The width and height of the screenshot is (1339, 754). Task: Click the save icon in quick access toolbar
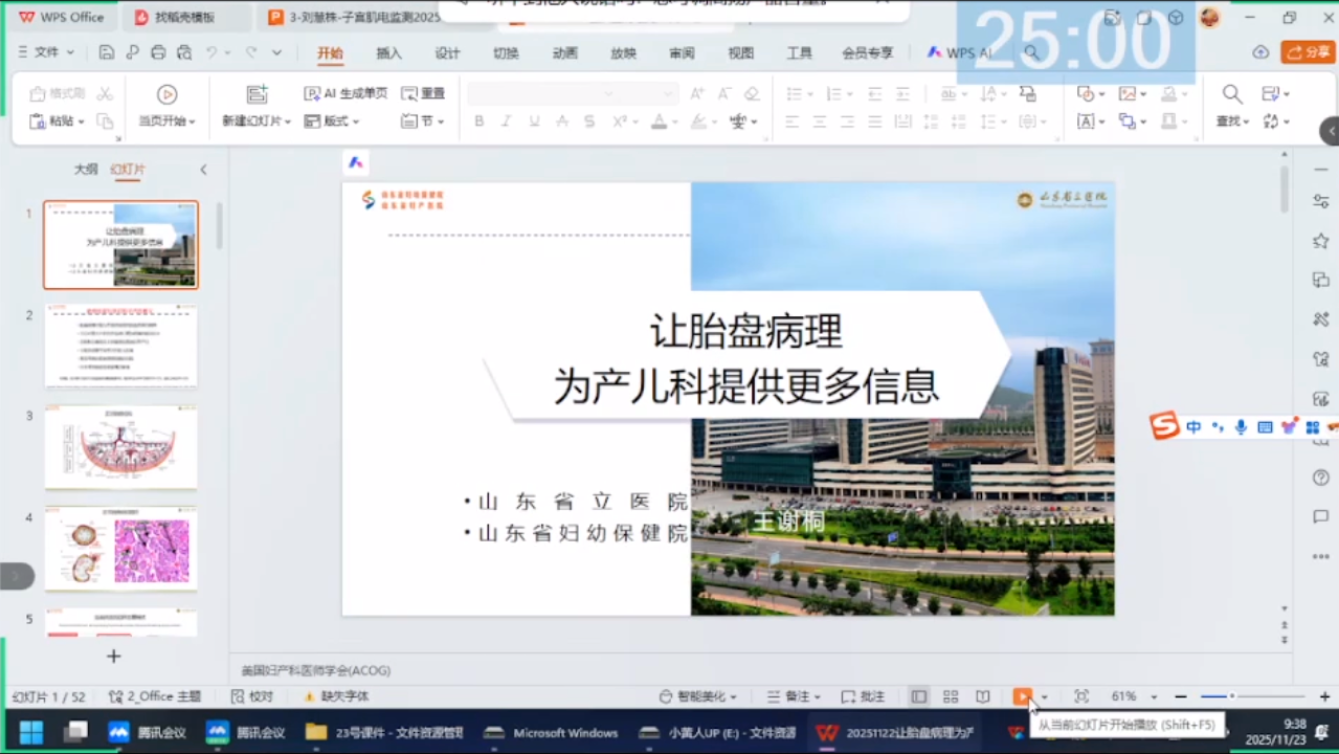(106, 53)
